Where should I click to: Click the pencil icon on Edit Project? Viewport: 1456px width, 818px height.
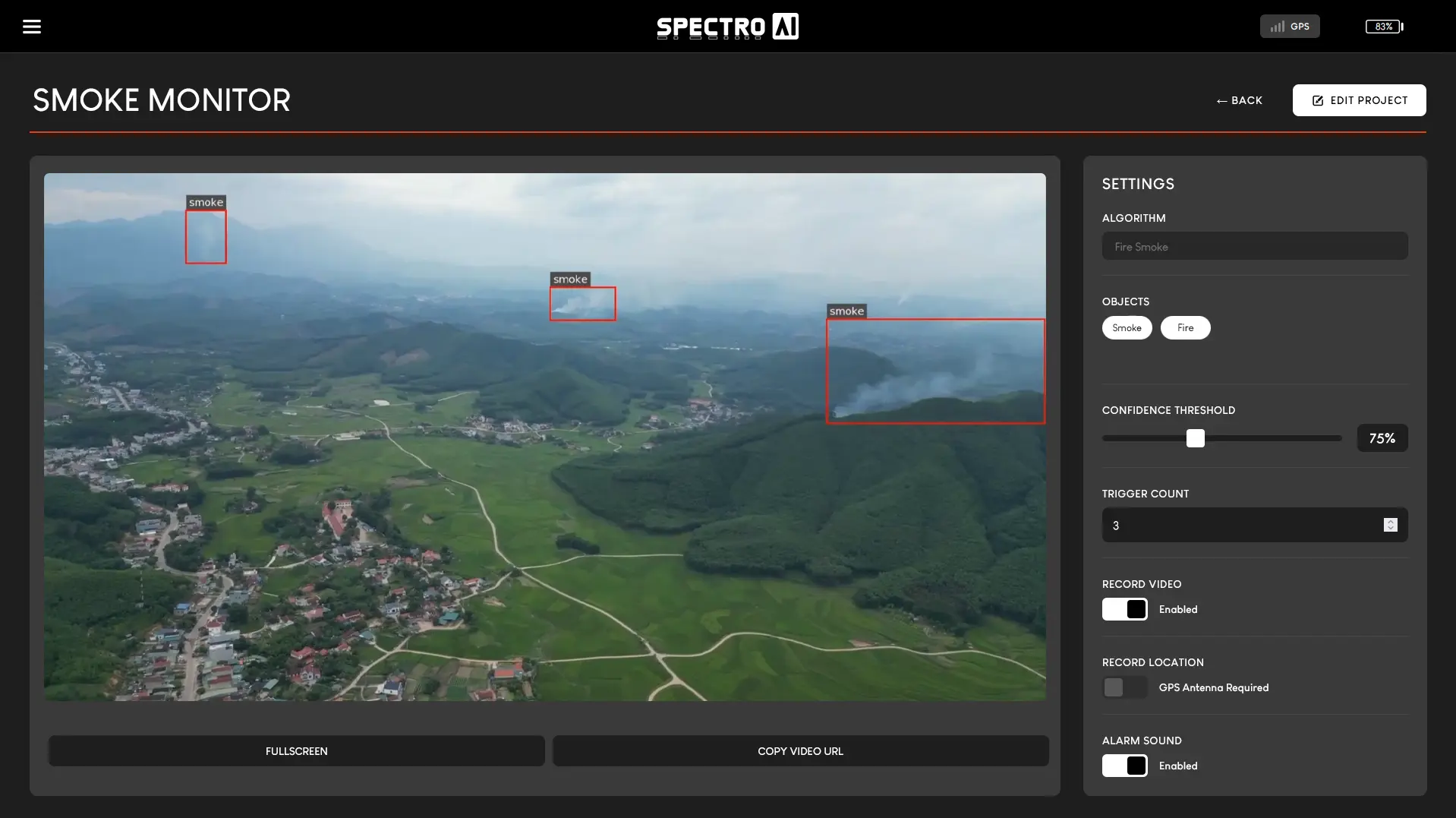[1317, 100]
